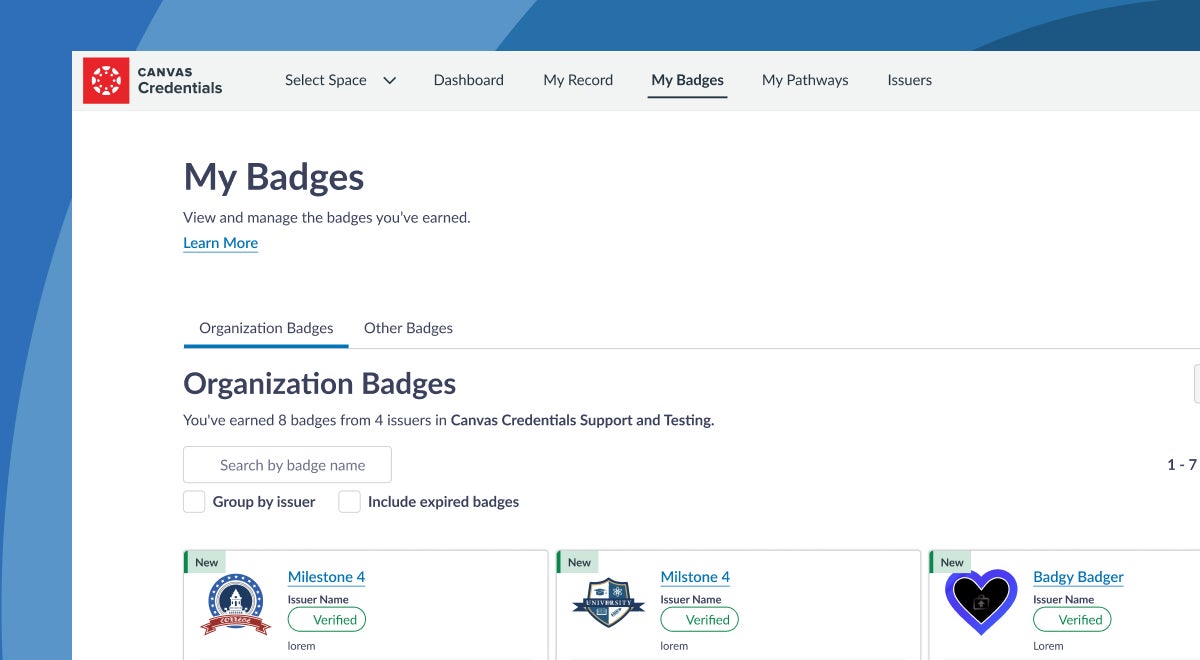Viewport: 1200px width, 660px height.
Task: Open the Badgy Badger badge link
Action: pos(1078,577)
